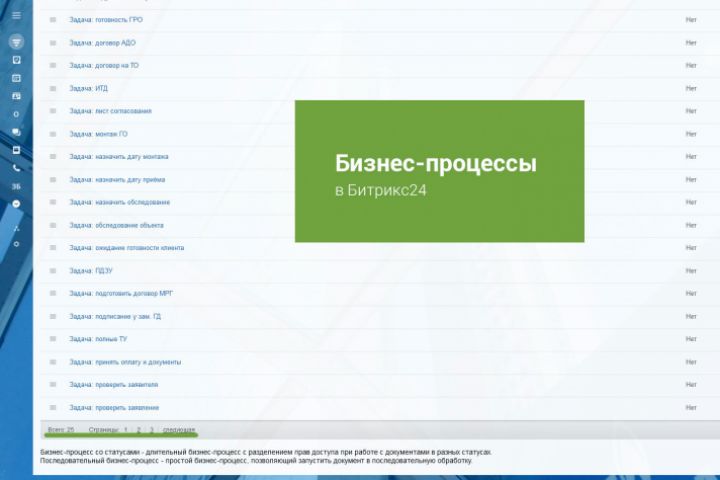Open template Задача: договор АДО

point(102,43)
